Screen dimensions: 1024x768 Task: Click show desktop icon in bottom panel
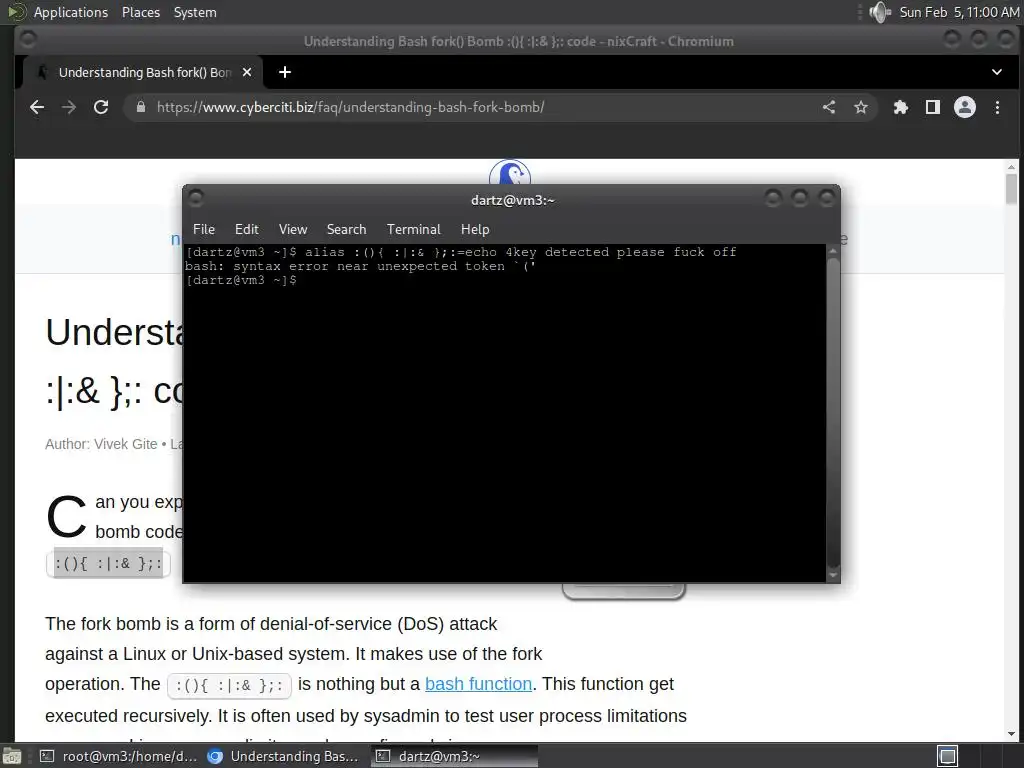tap(11, 756)
